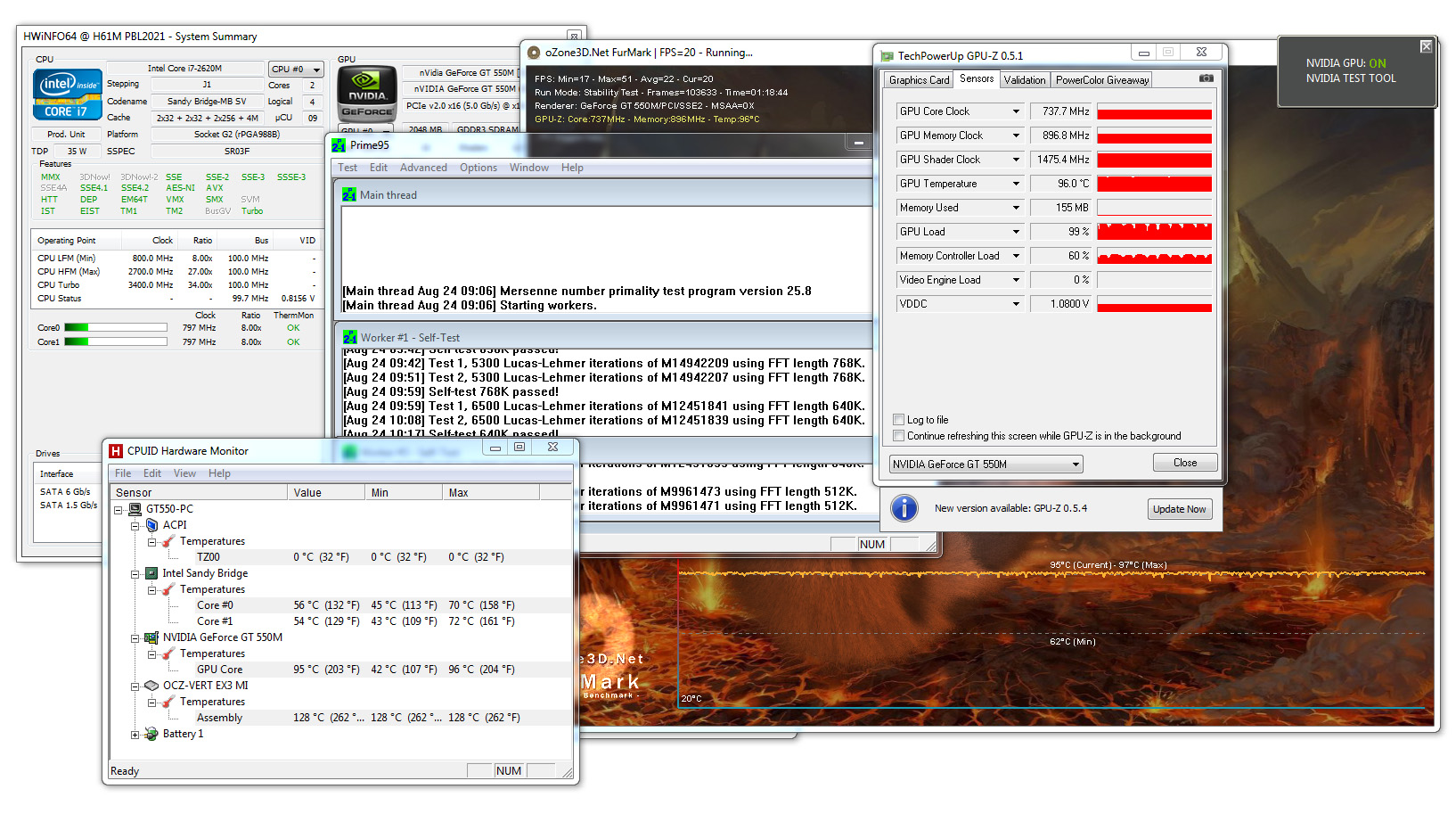Click the NVIDIA GeForce GT 550M card icon in tree
The image size is (1456, 822).
[x=151, y=637]
